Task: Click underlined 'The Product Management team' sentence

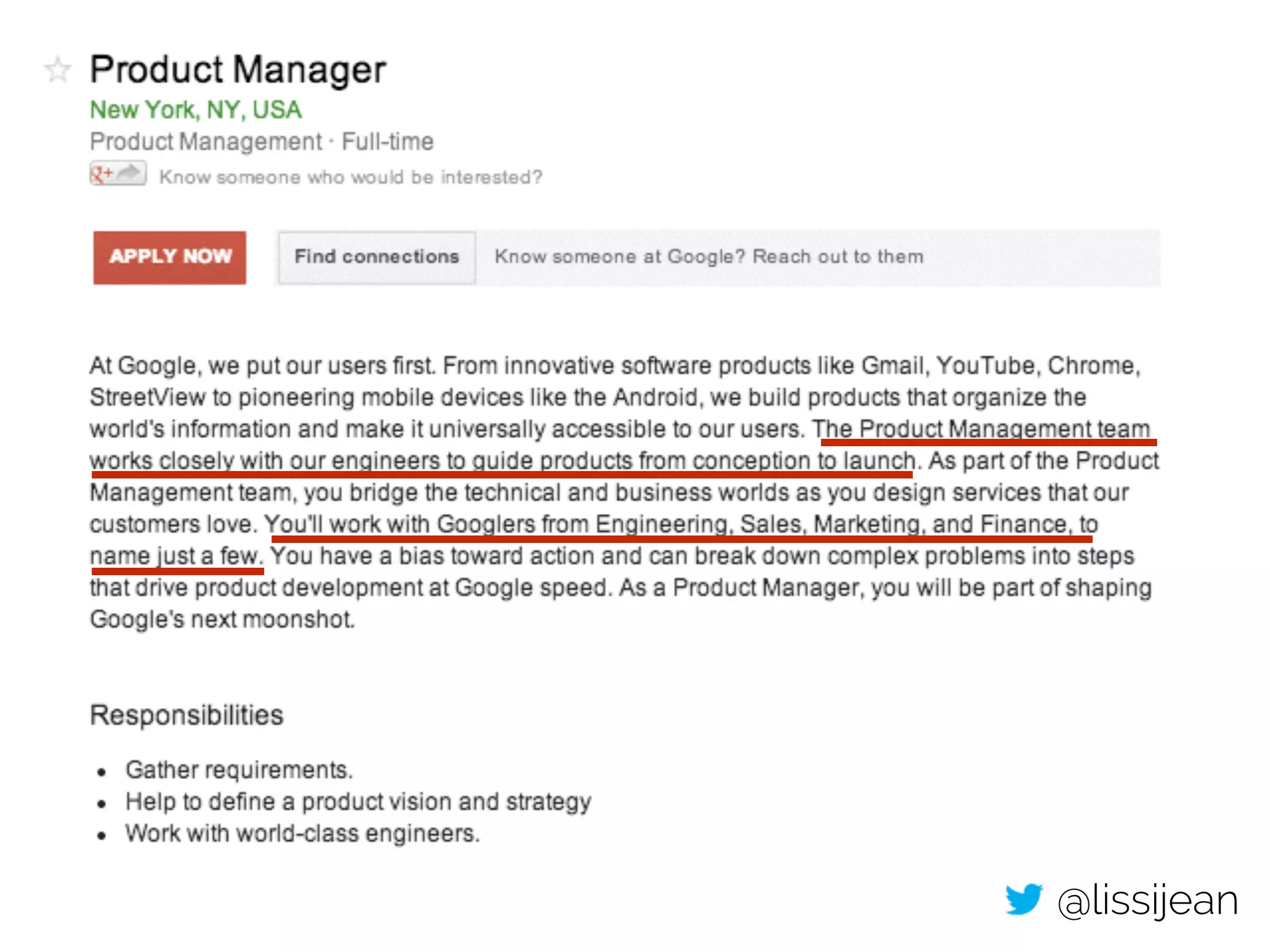Action: [983, 430]
